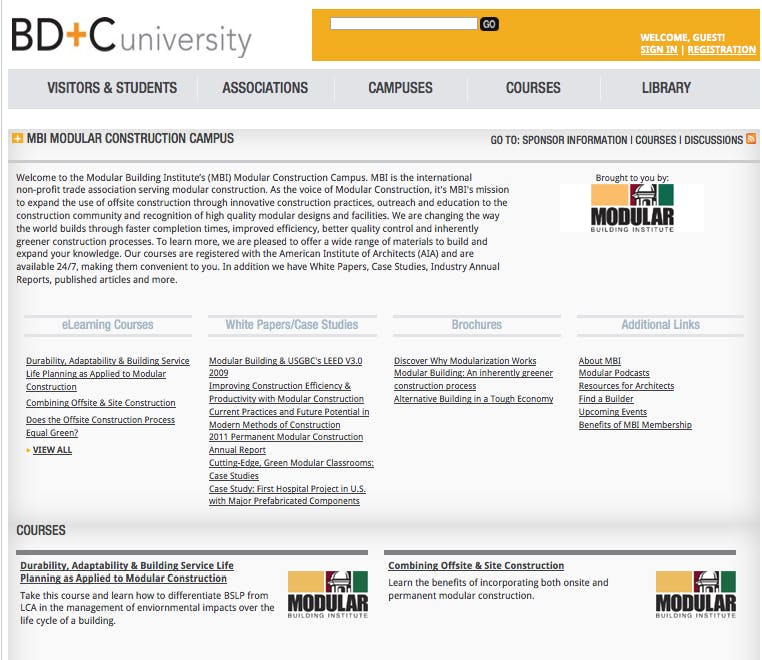Screen dimensions: 762x660
Task: Open the Visitors & Students menu
Action: click(x=112, y=88)
